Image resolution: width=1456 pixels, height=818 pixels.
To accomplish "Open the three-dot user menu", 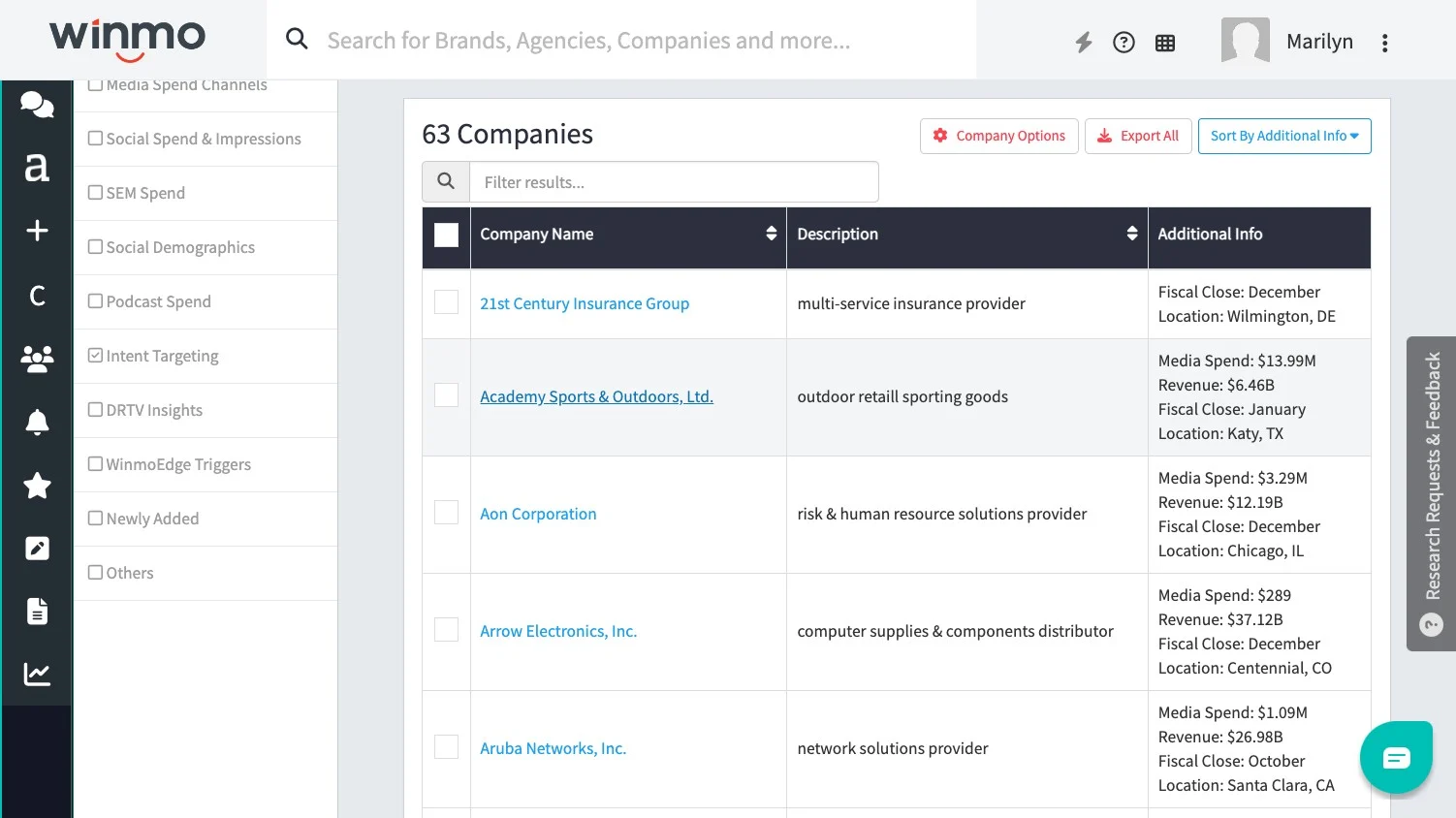I will point(1384,43).
